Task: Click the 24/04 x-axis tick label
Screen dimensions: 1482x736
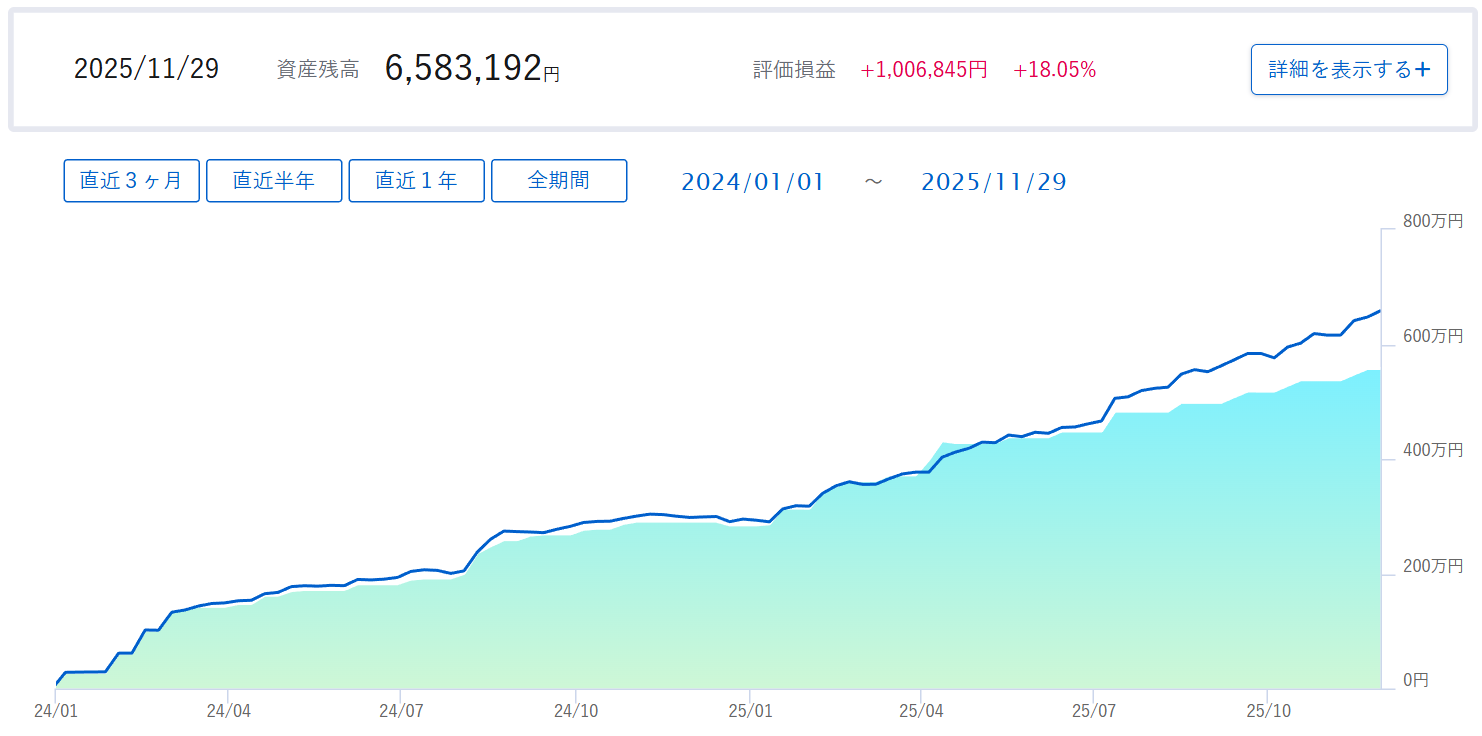Action: click(228, 711)
